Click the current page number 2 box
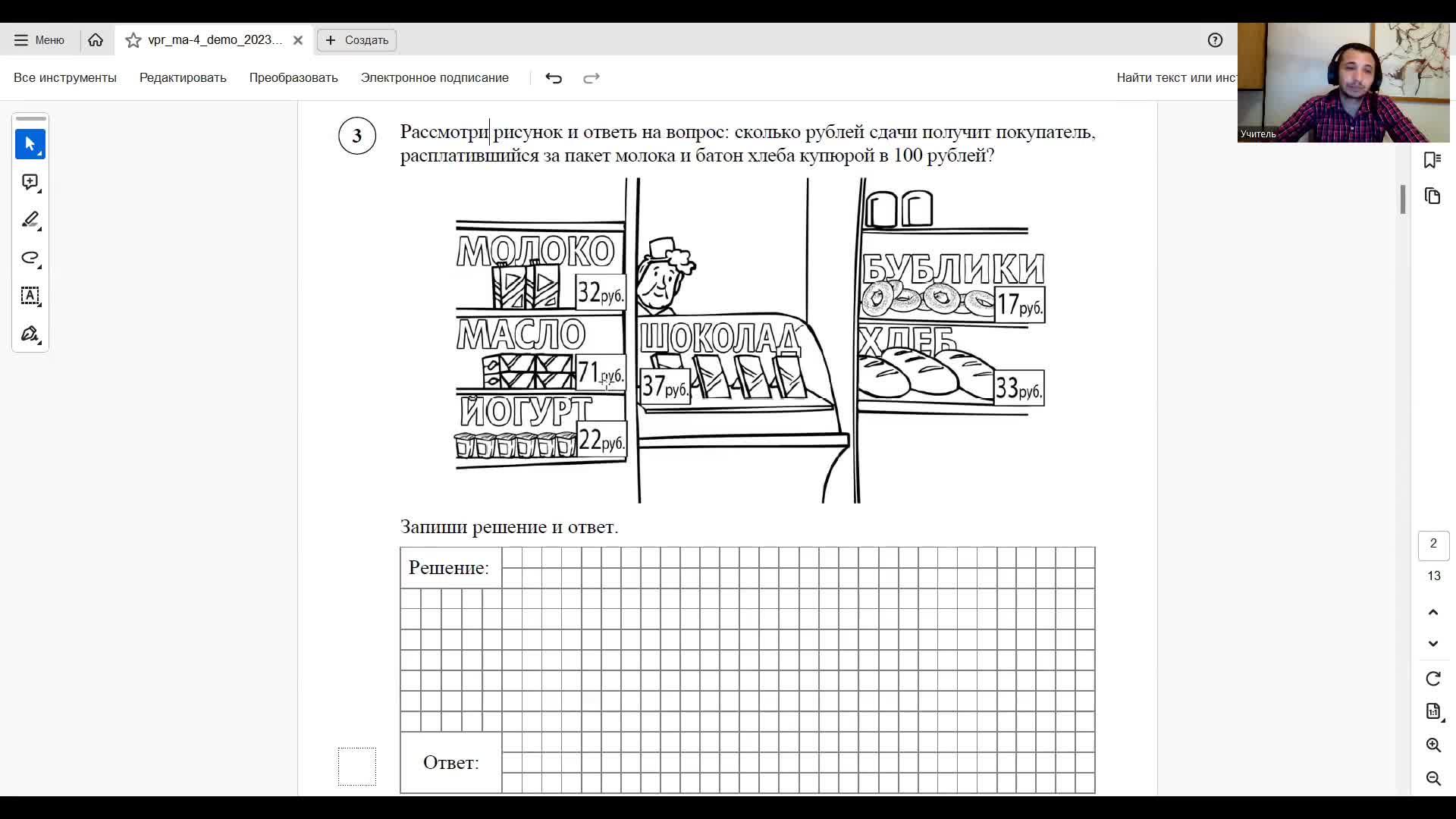This screenshot has width=1456, height=819. tap(1433, 544)
